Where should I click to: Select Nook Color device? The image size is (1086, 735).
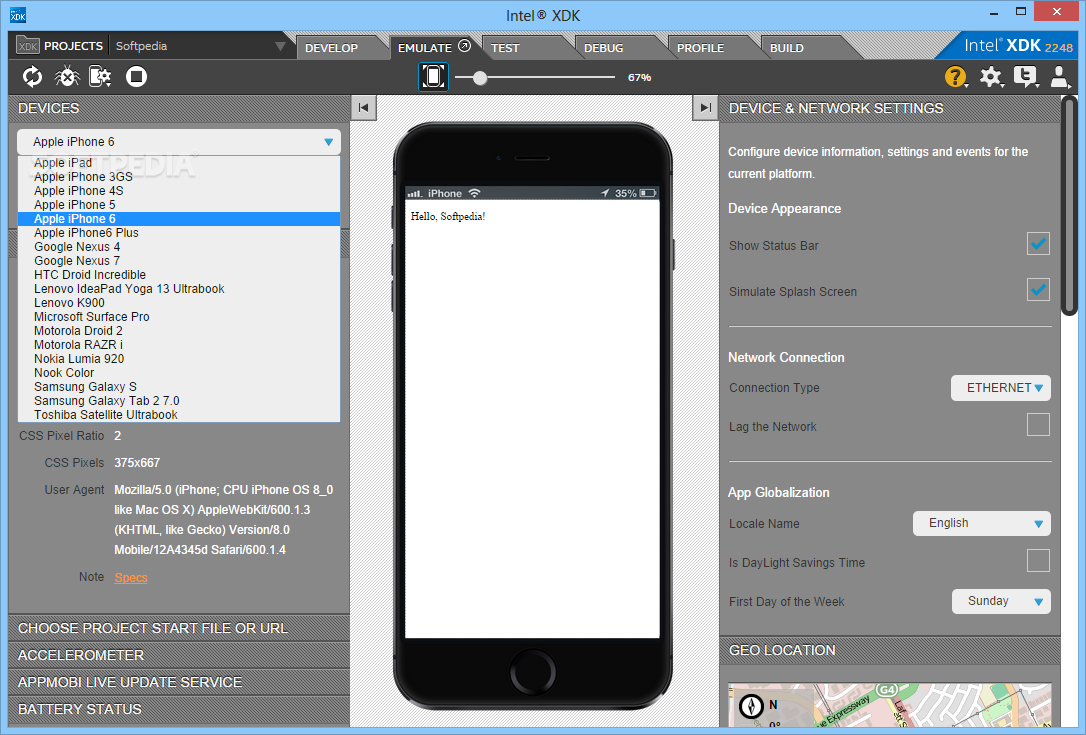(x=179, y=373)
